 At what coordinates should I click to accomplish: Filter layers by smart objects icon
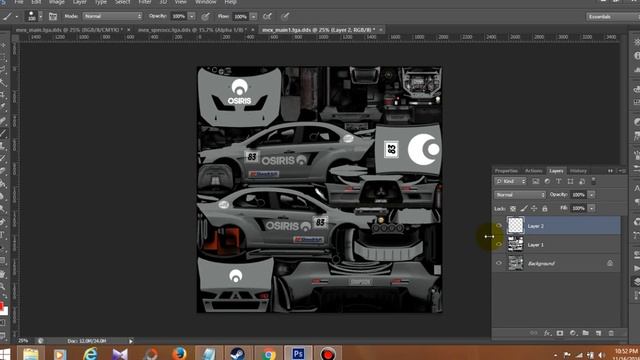[x=582, y=181]
